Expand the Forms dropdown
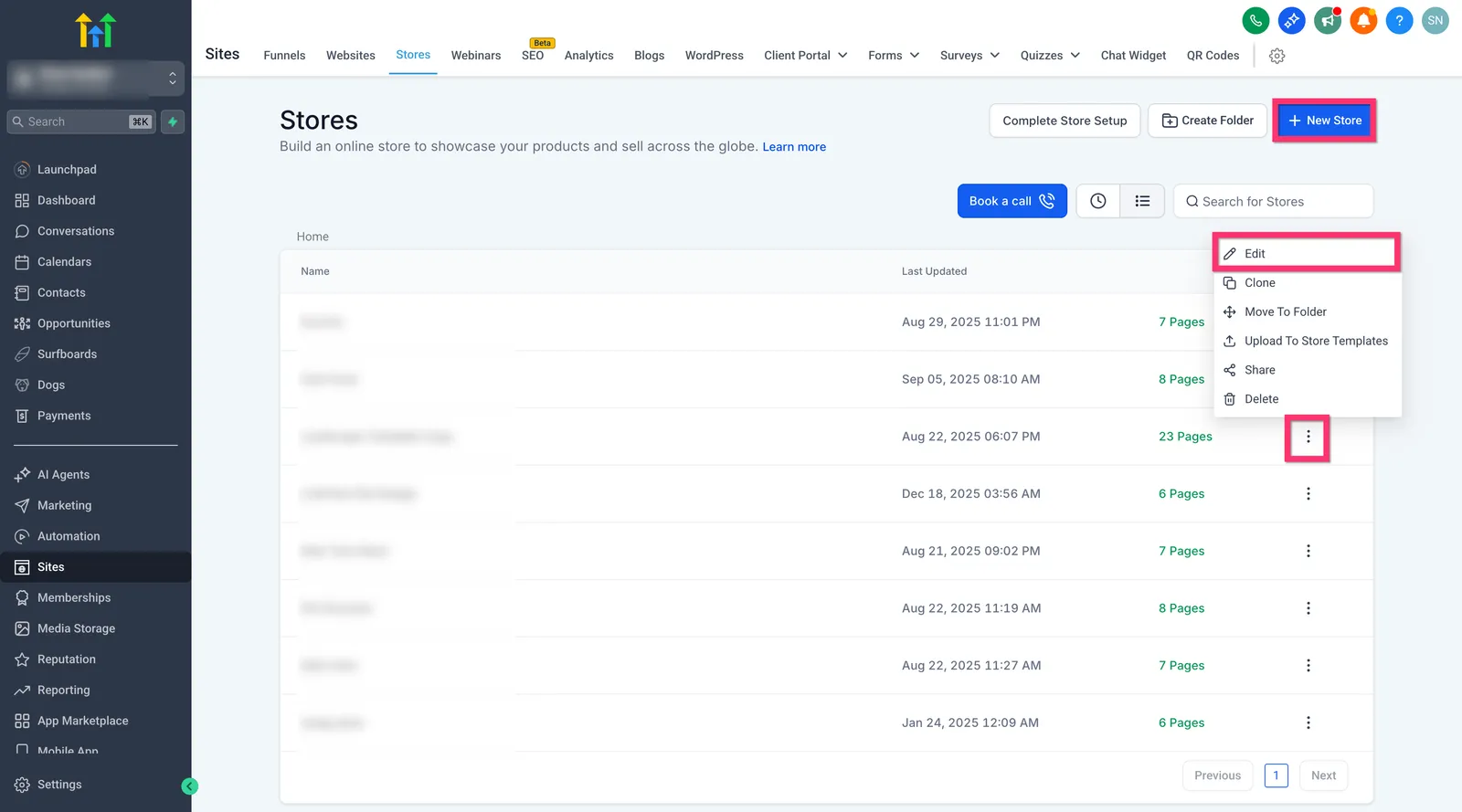Viewport: 1462px width, 812px height. pyautogui.click(x=894, y=56)
